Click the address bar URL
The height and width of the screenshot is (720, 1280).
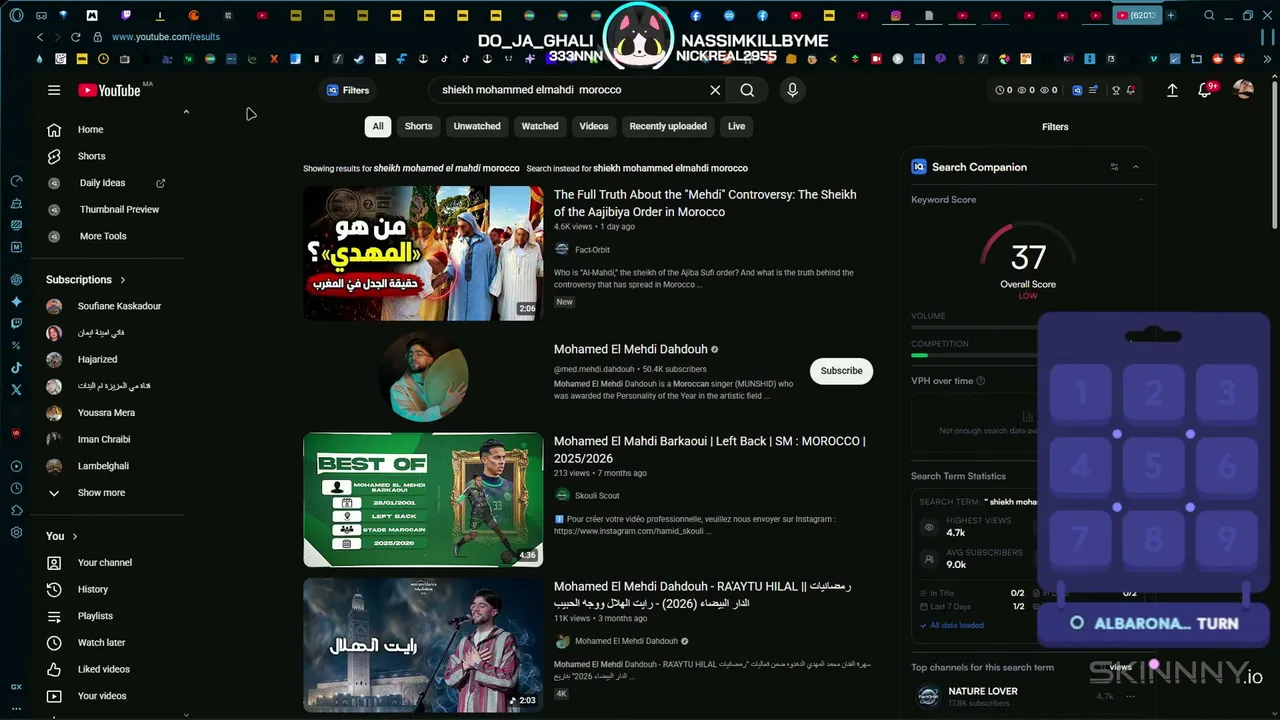tap(166, 37)
